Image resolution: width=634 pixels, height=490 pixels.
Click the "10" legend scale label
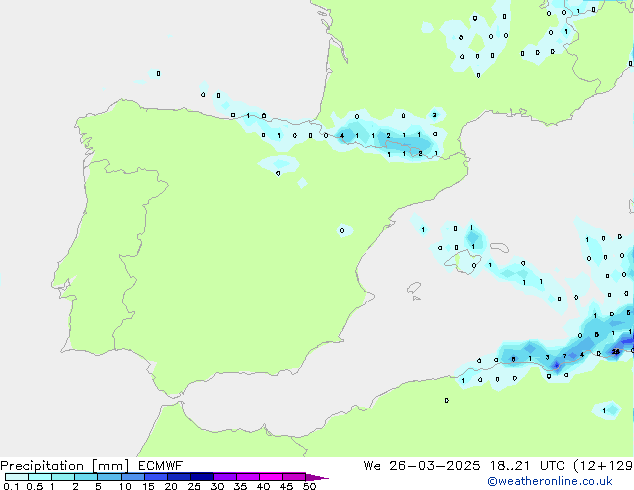(x=125, y=486)
